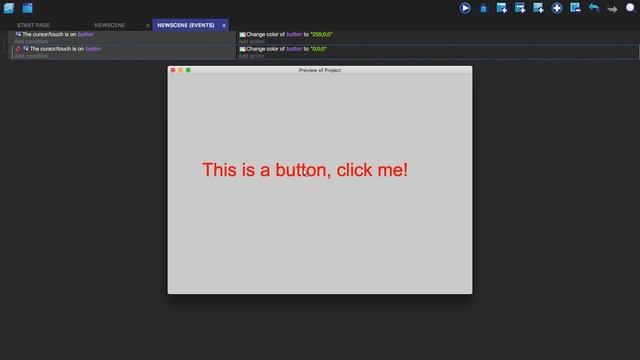Maximize the Preview of Project window

188,70
